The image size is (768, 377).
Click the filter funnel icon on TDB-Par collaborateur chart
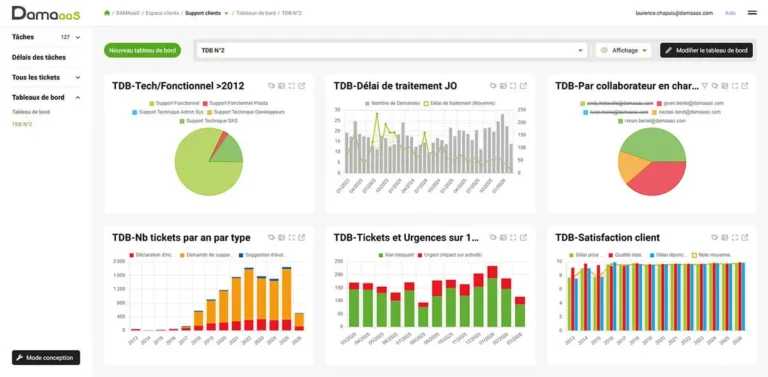pos(705,86)
